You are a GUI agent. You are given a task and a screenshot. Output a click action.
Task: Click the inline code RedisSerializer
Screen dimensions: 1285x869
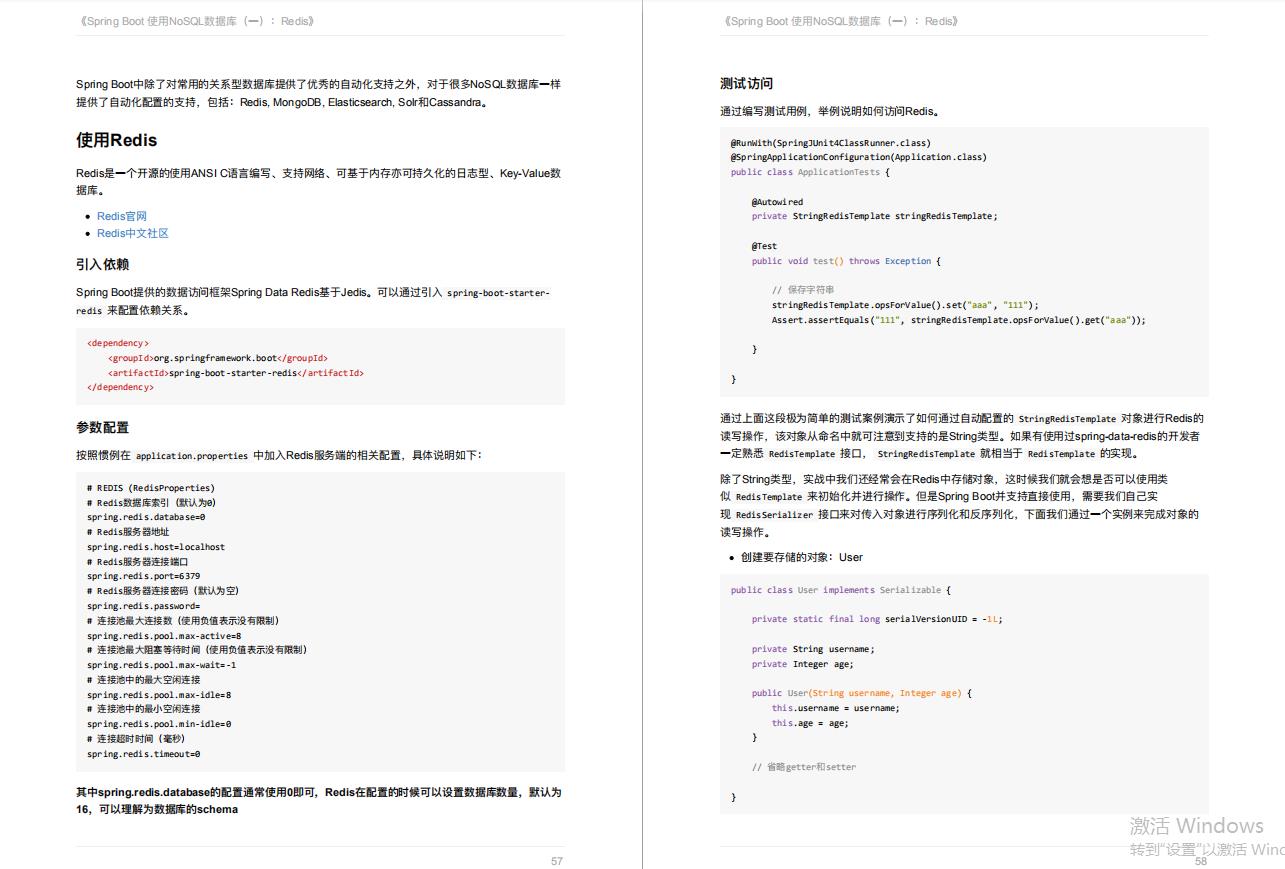(x=774, y=515)
